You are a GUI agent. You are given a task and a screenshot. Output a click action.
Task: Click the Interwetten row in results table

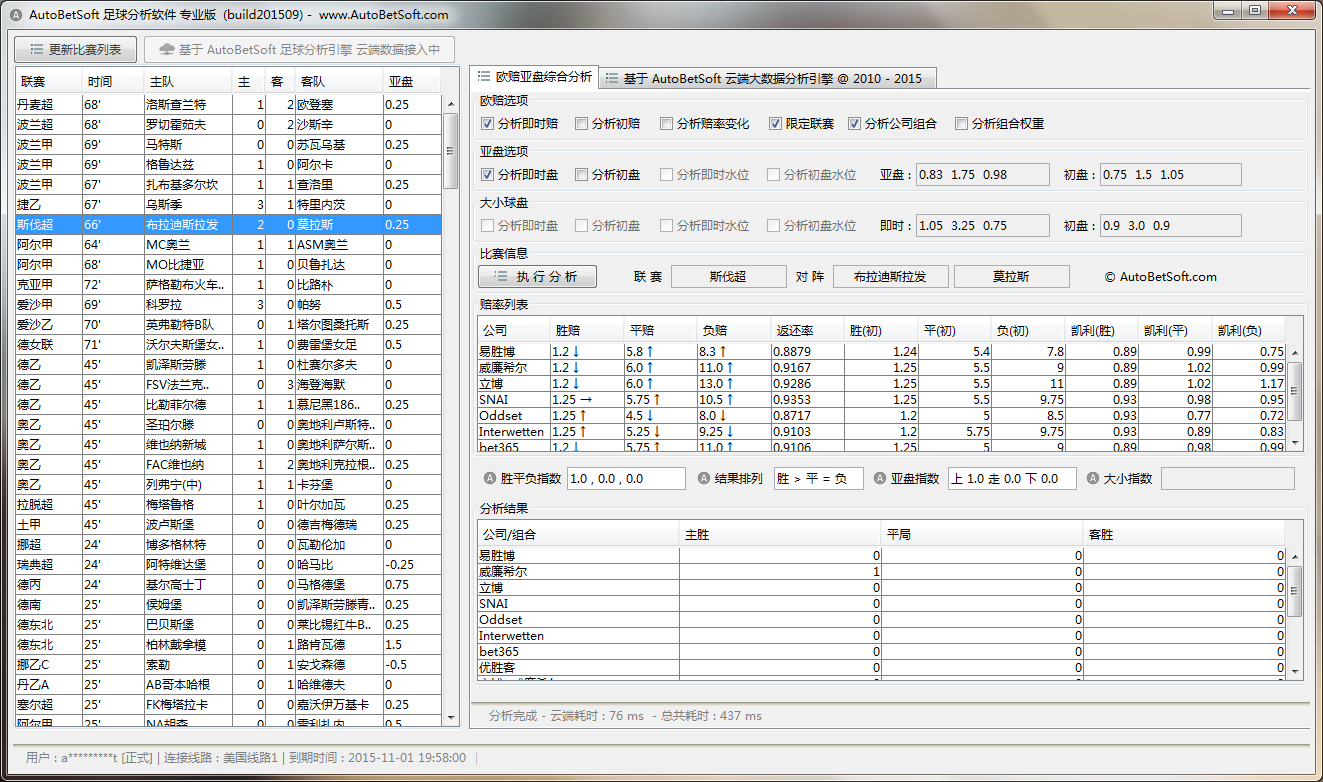pyautogui.click(x=882, y=635)
